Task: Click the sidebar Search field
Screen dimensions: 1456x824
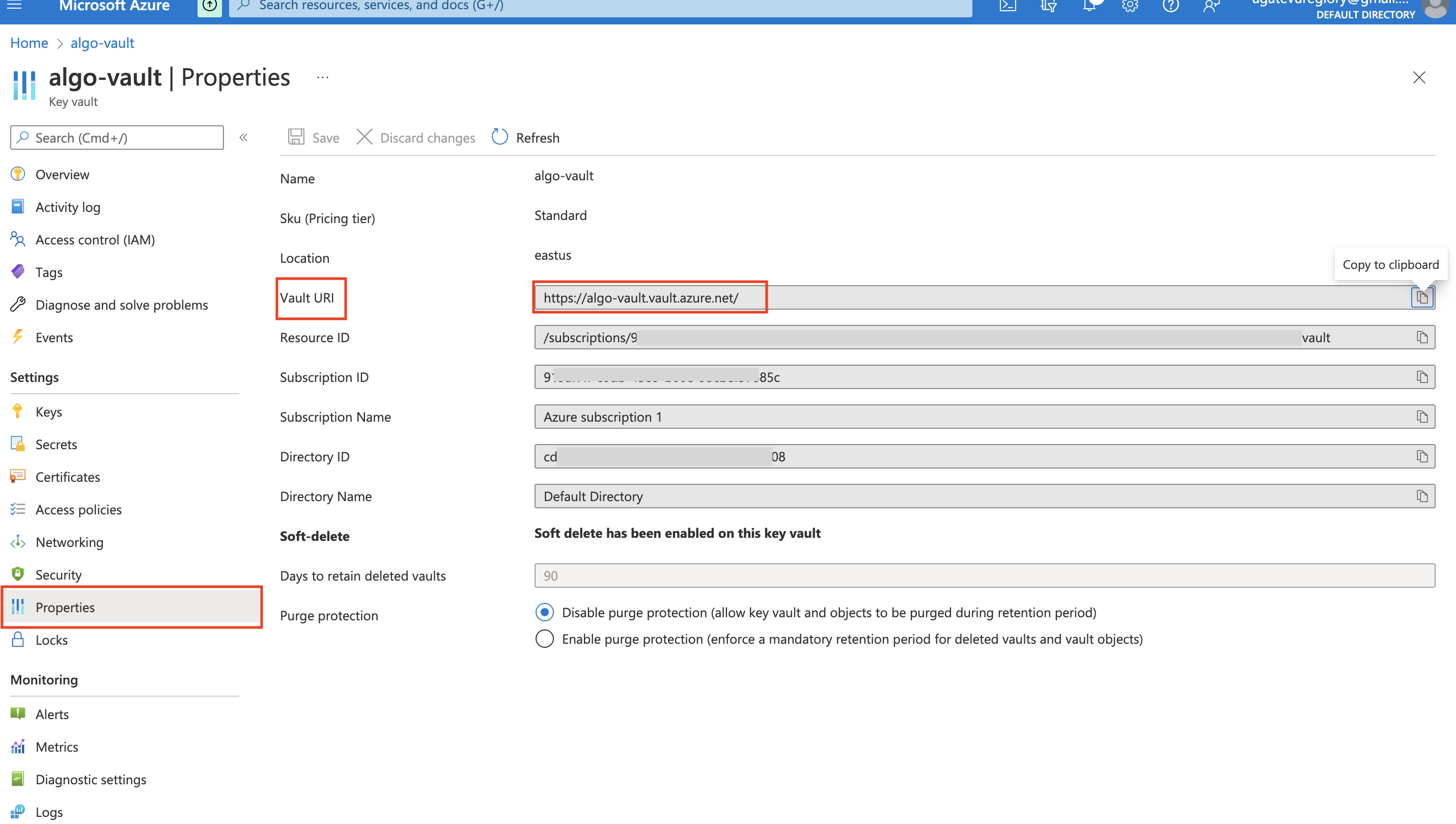Action: pos(117,138)
